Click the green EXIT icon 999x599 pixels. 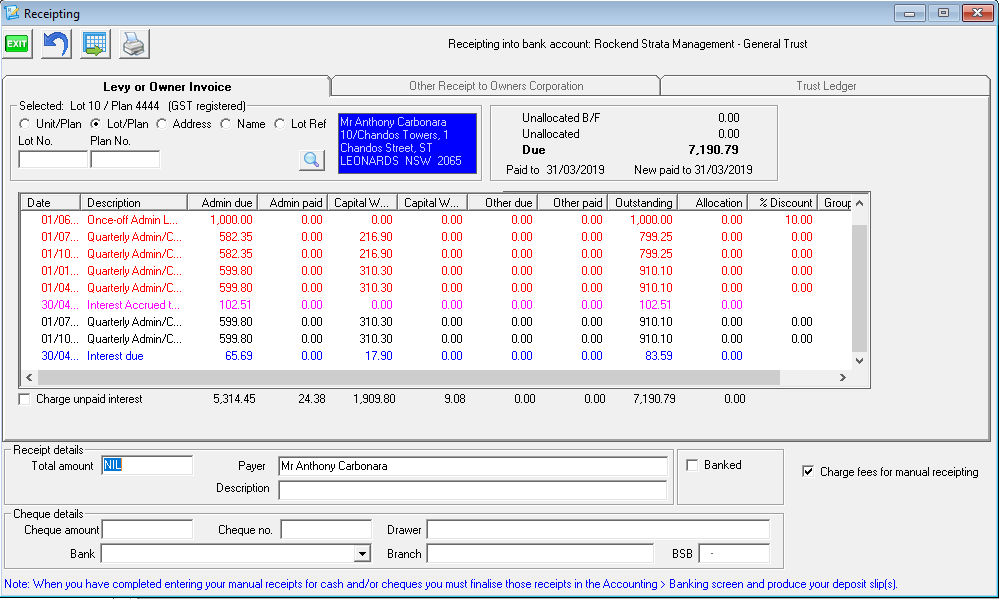pyautogui.click(x=18, y=44)
